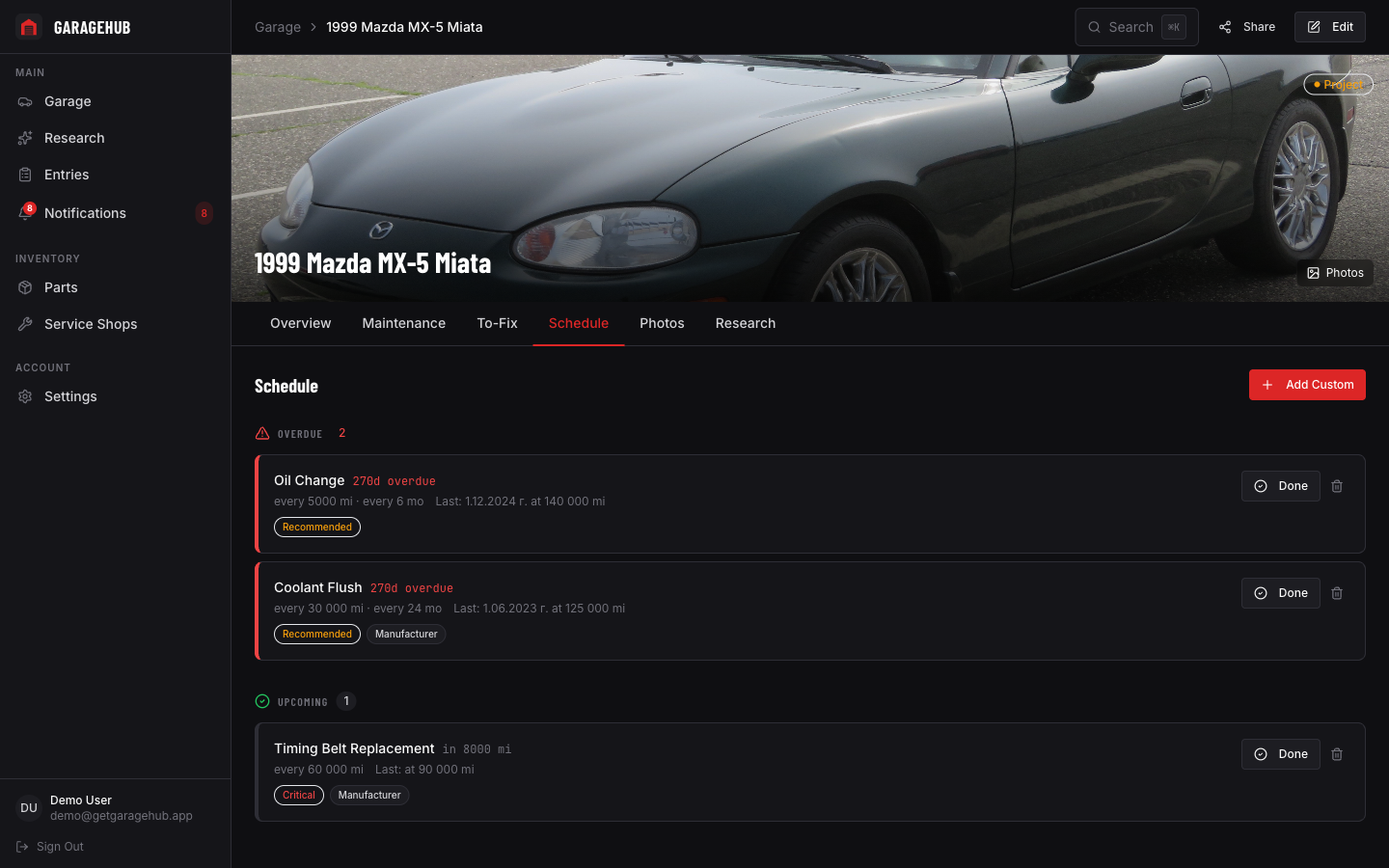Click the Oil Change title
Viewport: 1389px width, 868px height.
click(x=309, y=480)
